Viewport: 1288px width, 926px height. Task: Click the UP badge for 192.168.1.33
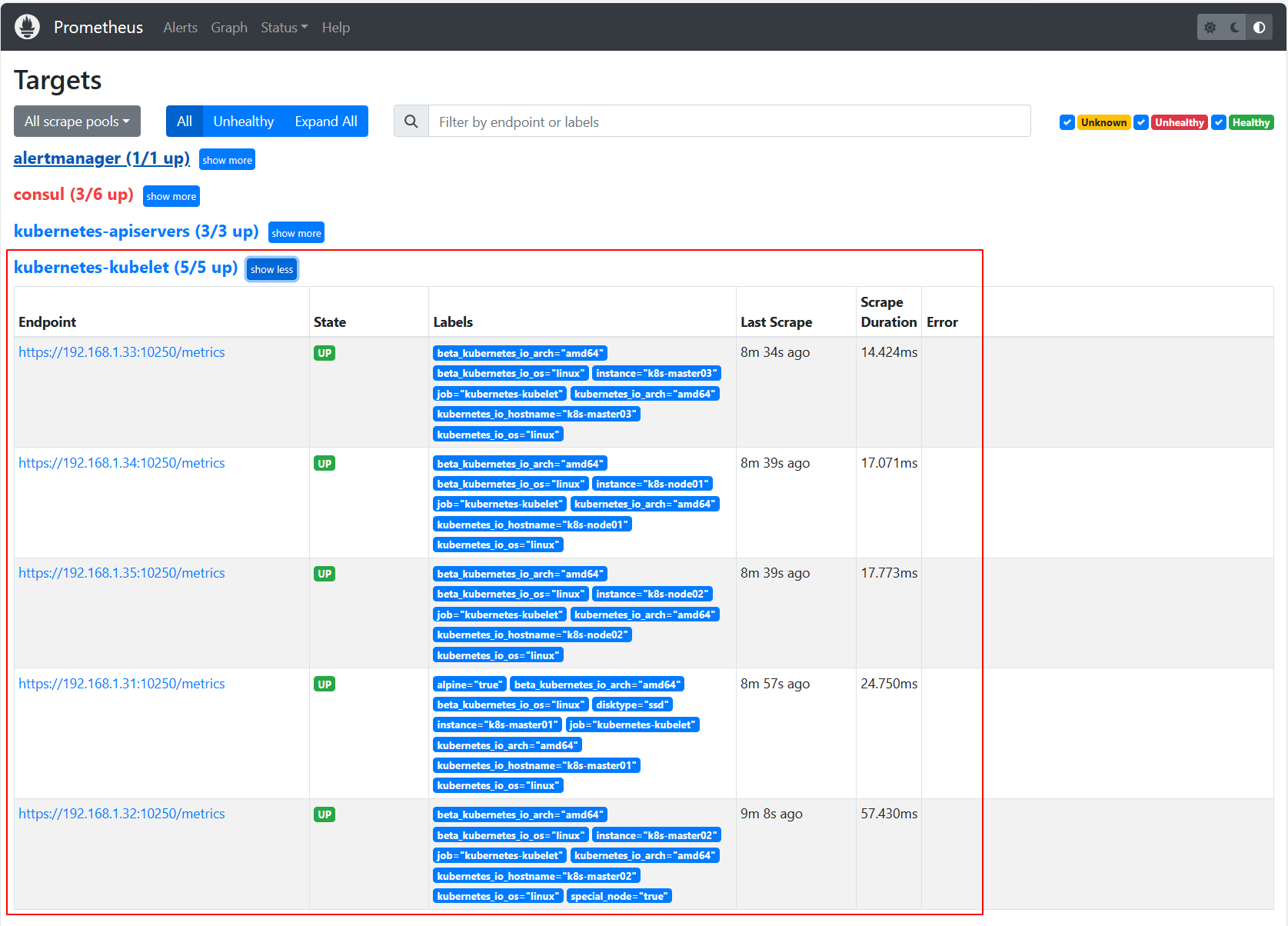[324, 353]
